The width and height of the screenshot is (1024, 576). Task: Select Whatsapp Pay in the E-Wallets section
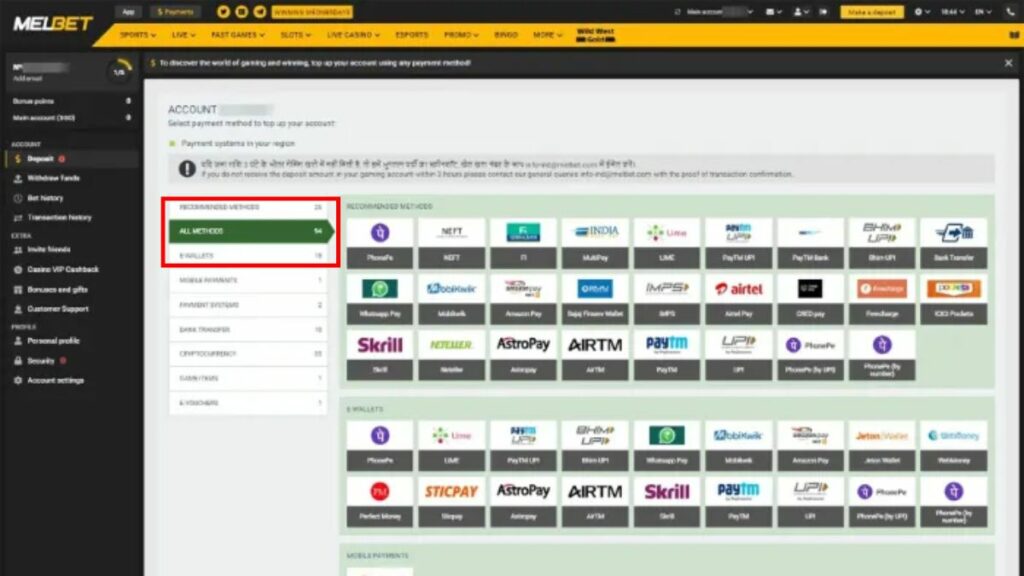(x=667, y=446)
